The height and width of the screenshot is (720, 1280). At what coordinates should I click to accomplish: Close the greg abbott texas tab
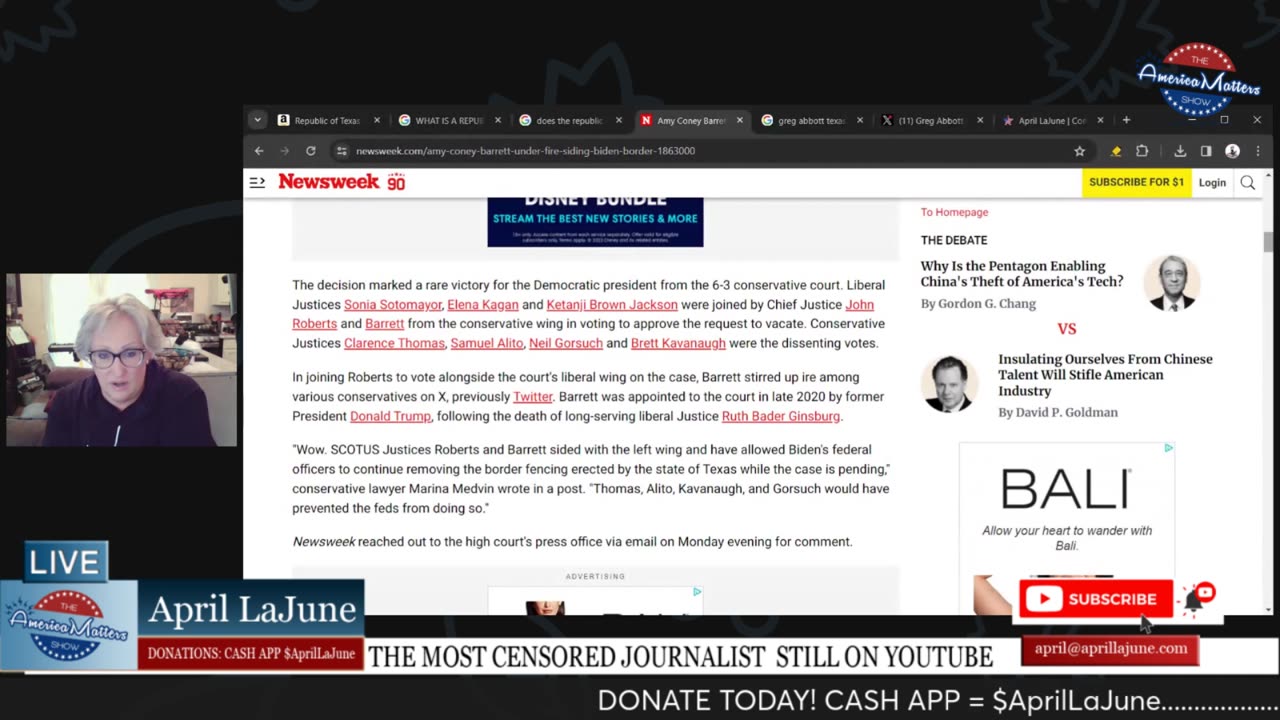(x=861, y=120)
